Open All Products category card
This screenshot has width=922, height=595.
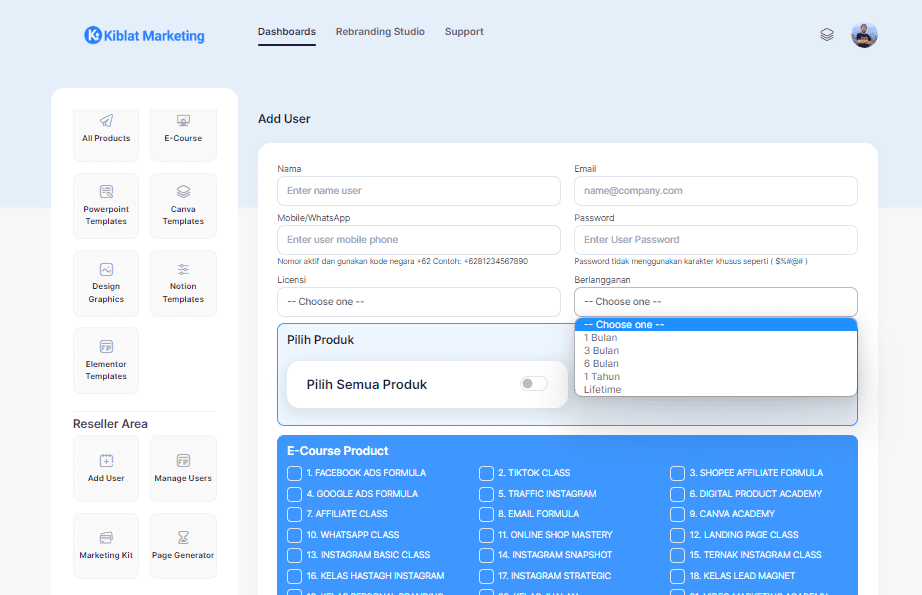pyautogui.click(x=106, y=135)
